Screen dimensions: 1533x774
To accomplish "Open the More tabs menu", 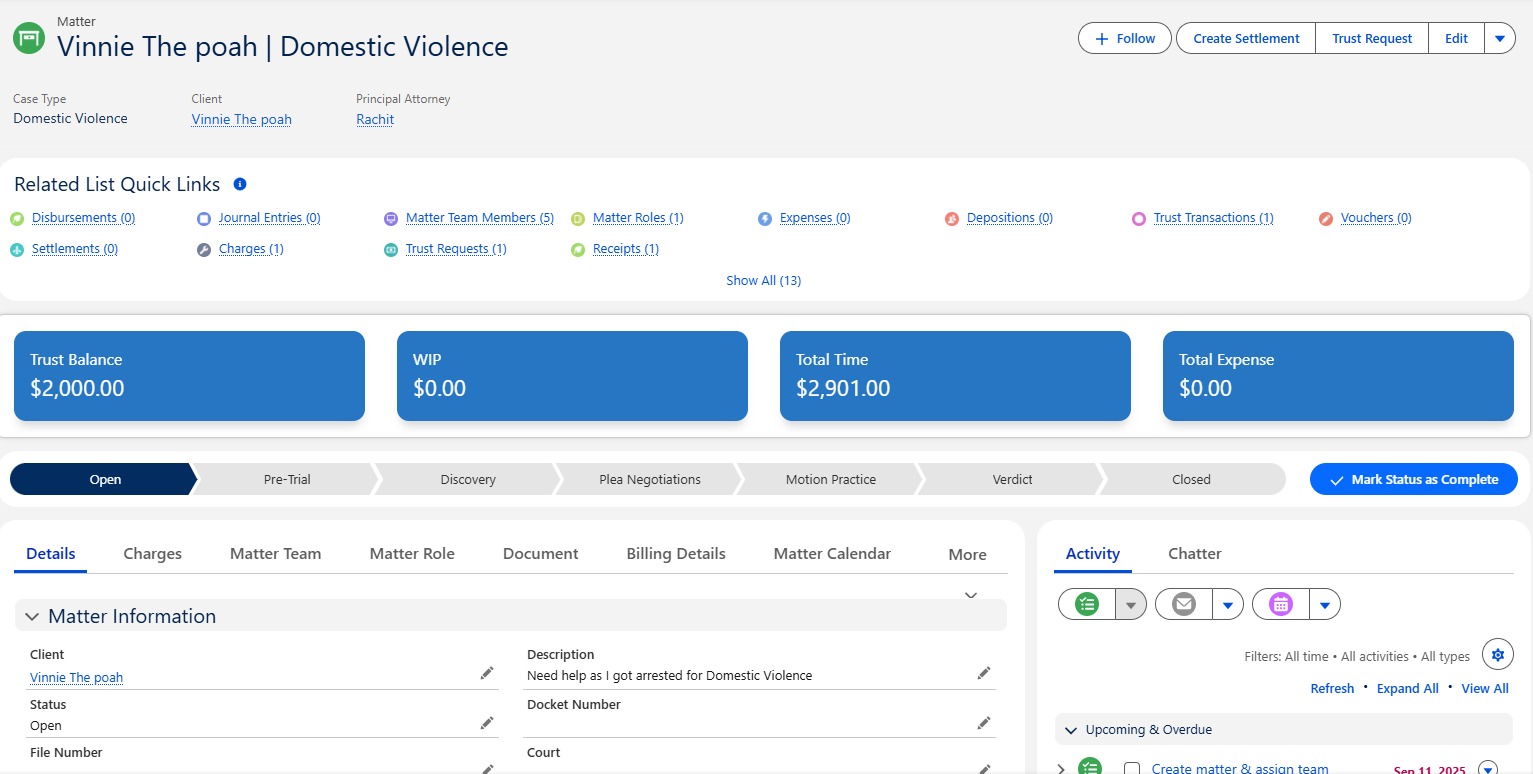I will 967,554.
